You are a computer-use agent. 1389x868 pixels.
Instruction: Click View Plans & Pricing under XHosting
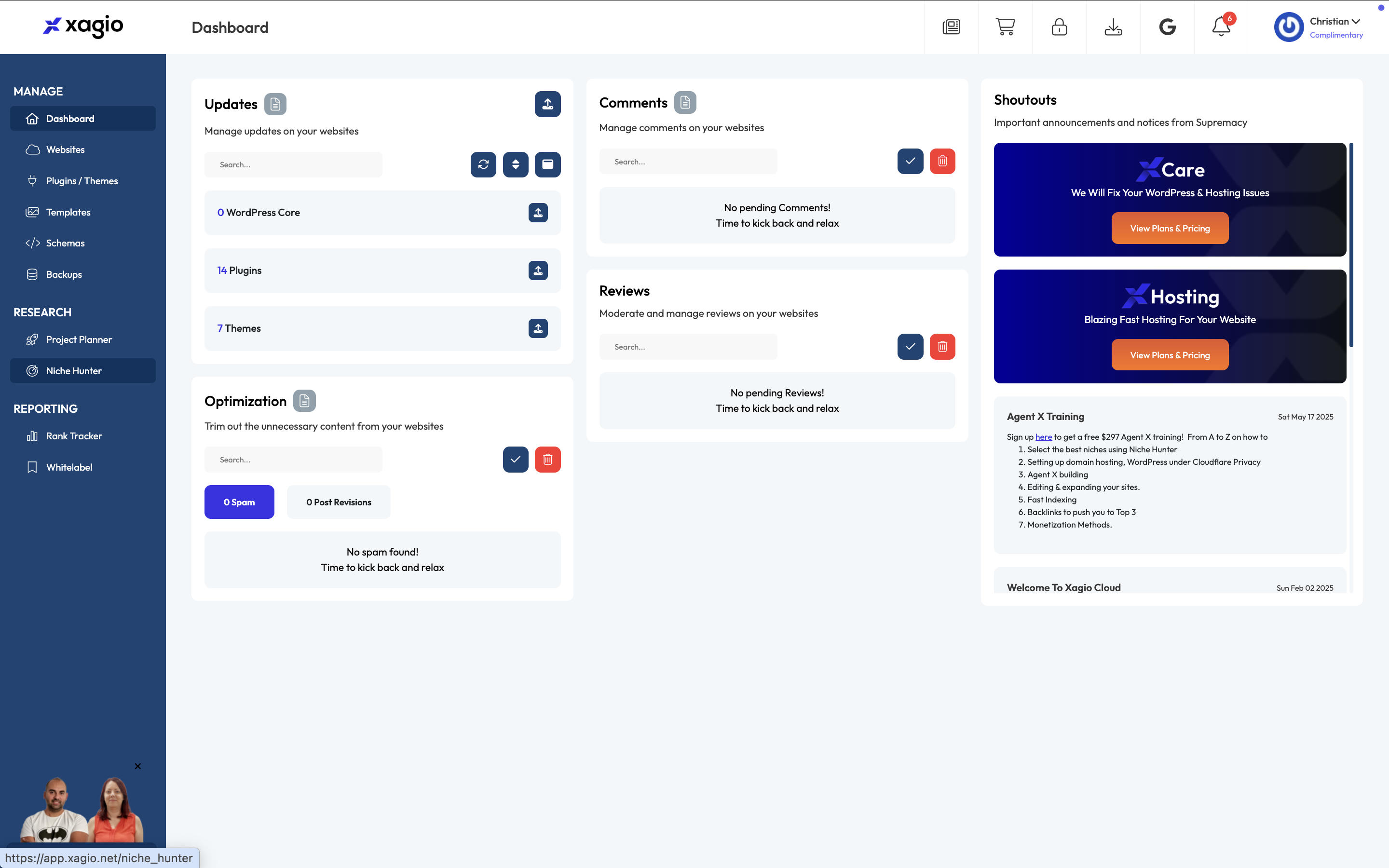1170,355
